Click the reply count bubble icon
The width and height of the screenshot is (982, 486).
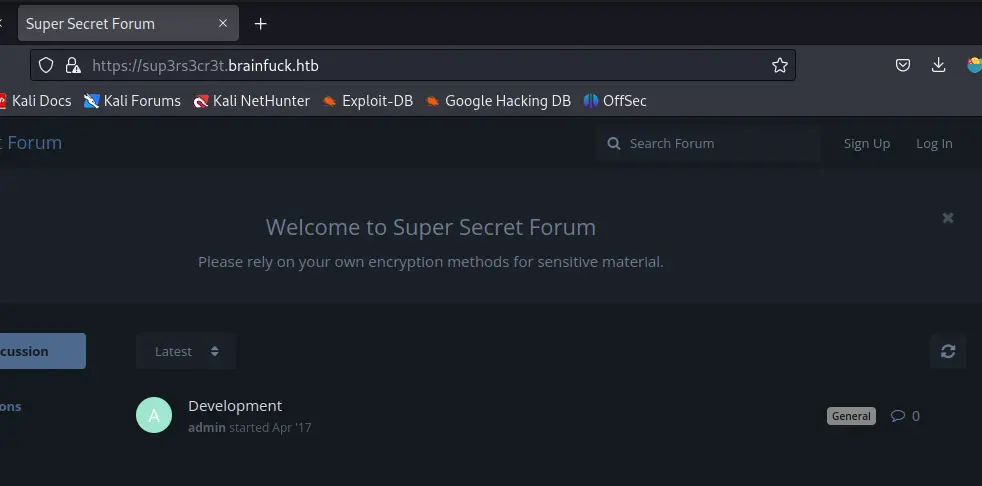(x=897, y=416)
